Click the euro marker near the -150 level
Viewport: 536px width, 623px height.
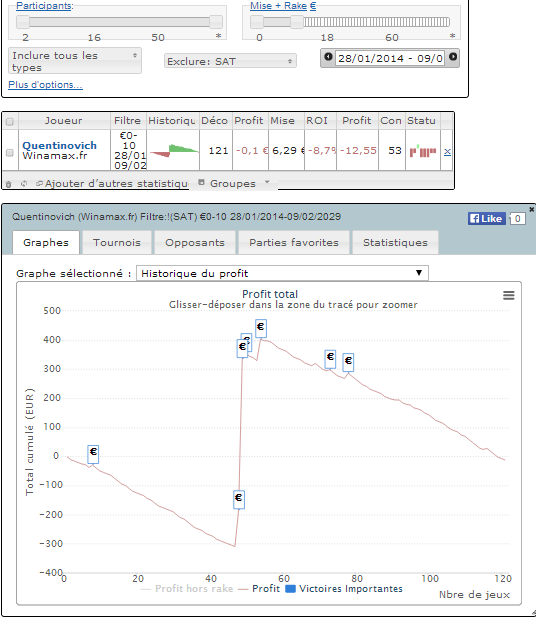coord(238,499)
